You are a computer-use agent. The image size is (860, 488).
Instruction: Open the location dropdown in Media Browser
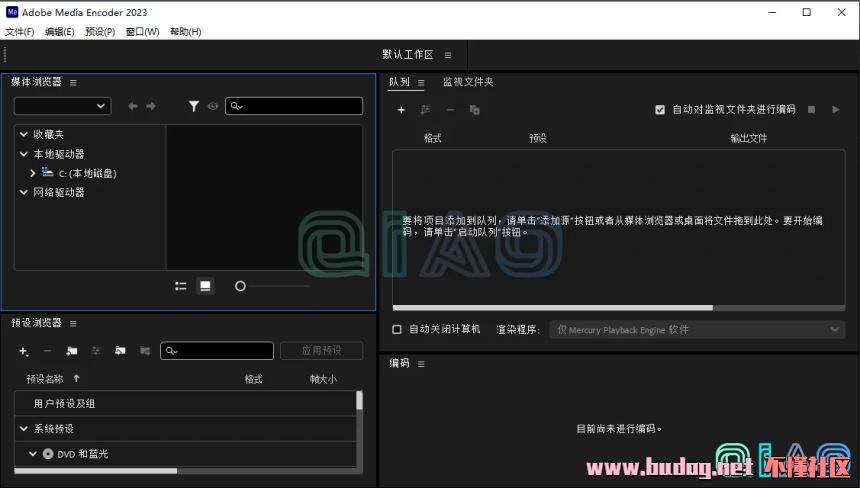click(63, 106)
